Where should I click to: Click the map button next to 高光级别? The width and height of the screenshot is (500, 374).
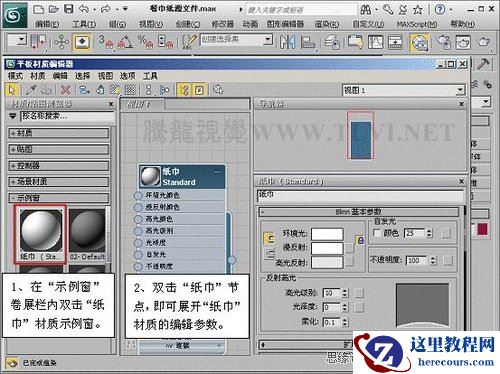click(x=359, y=293)
